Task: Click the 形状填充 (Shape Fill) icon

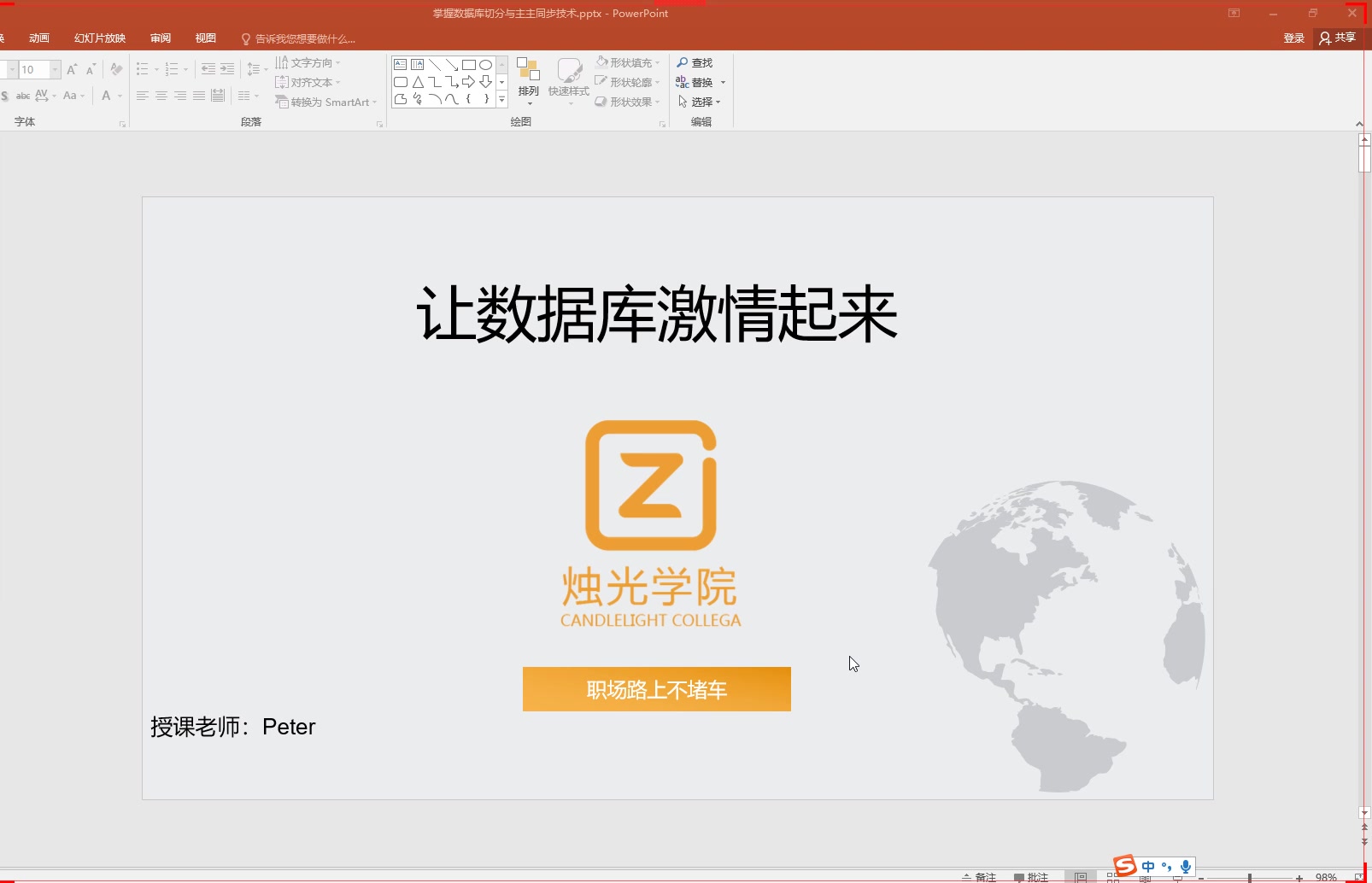Action: (601, 61)
